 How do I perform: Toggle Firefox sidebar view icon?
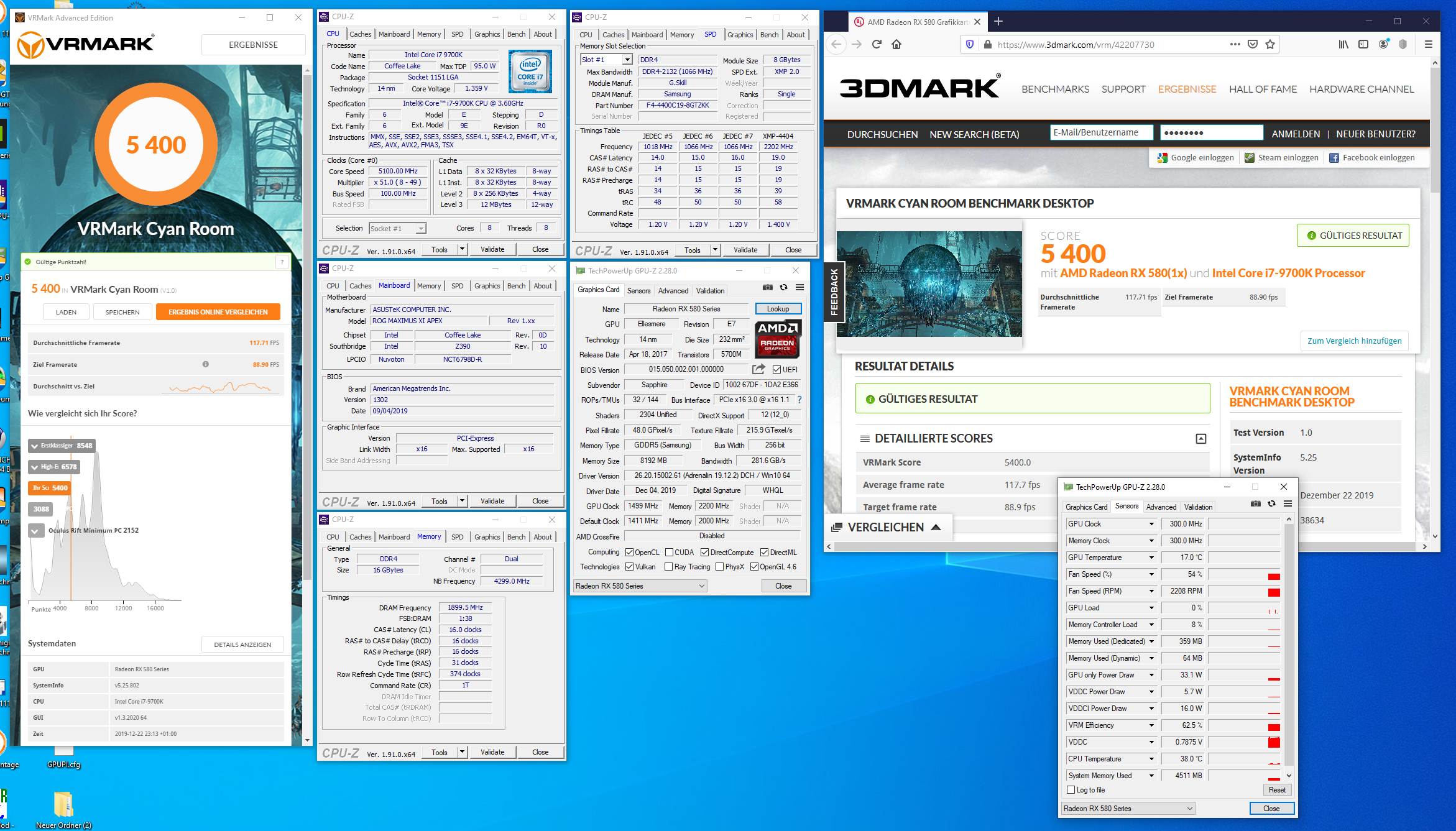point(1363,44)
